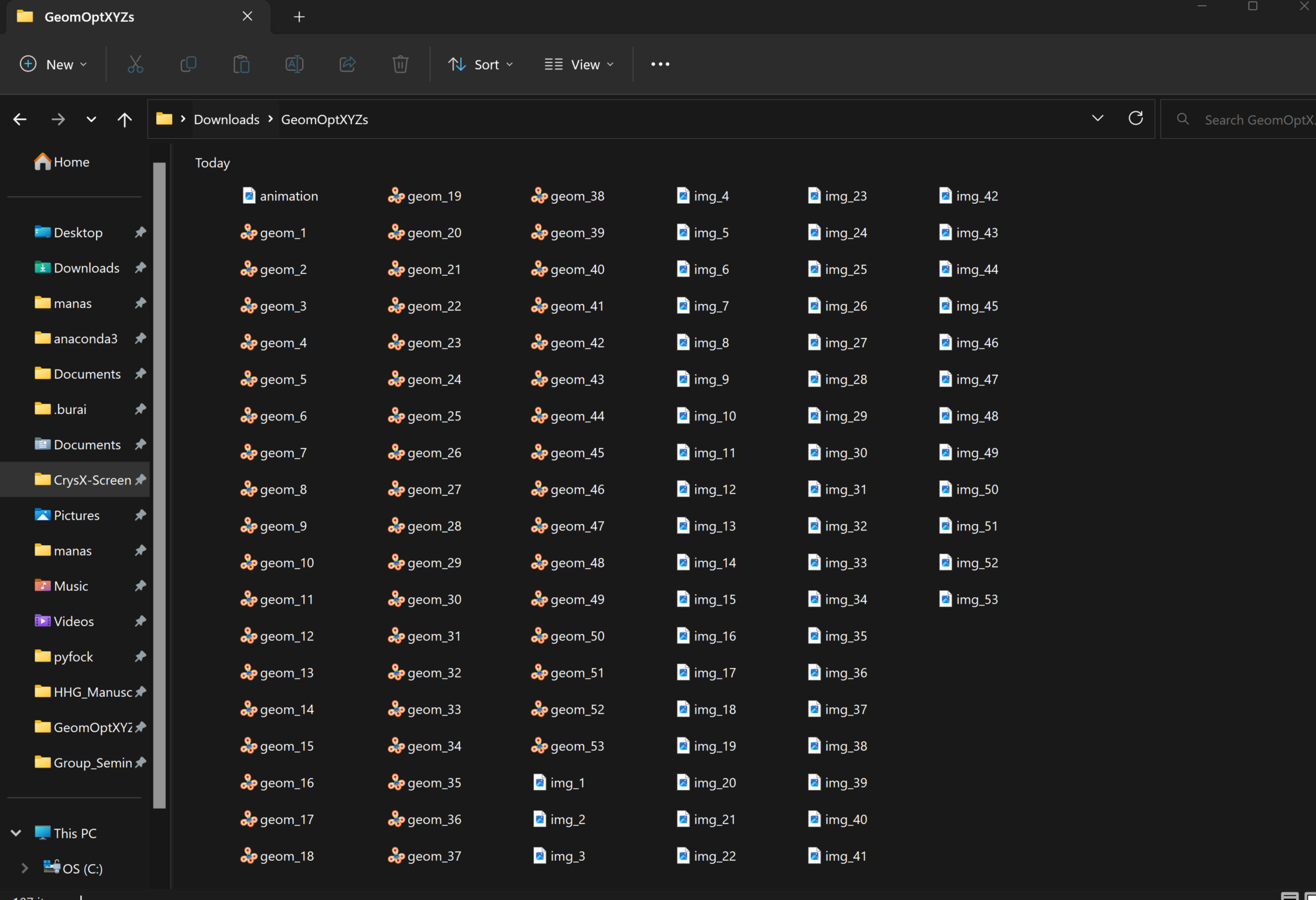Click the New button

click(53, 64)
